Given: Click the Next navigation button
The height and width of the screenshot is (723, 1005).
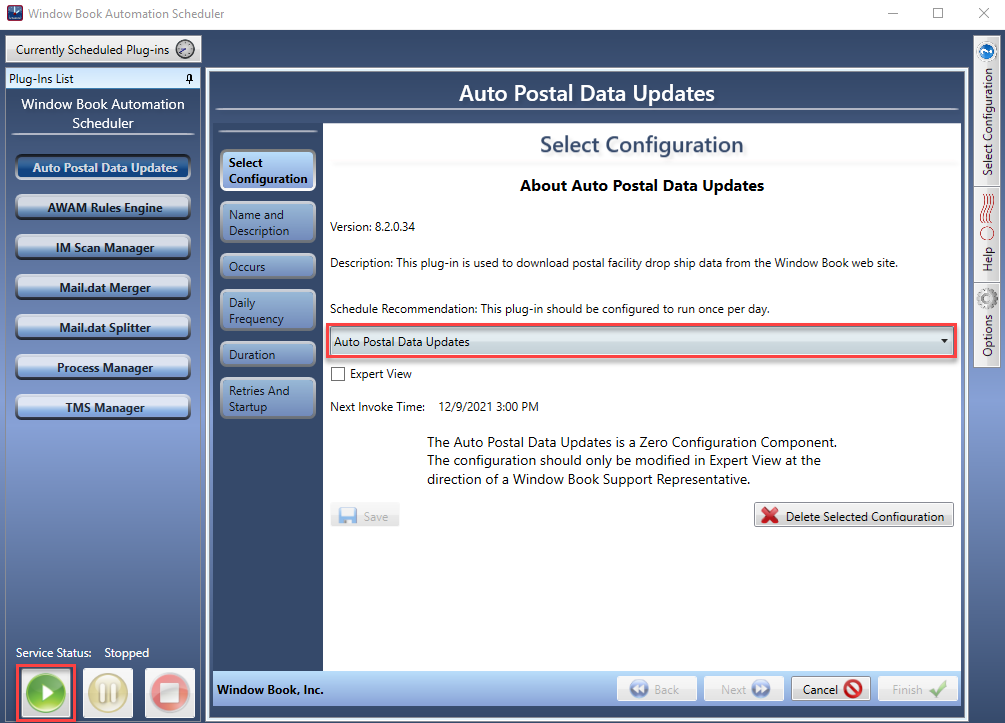Looking at the screenshot, I should (743, 689).
